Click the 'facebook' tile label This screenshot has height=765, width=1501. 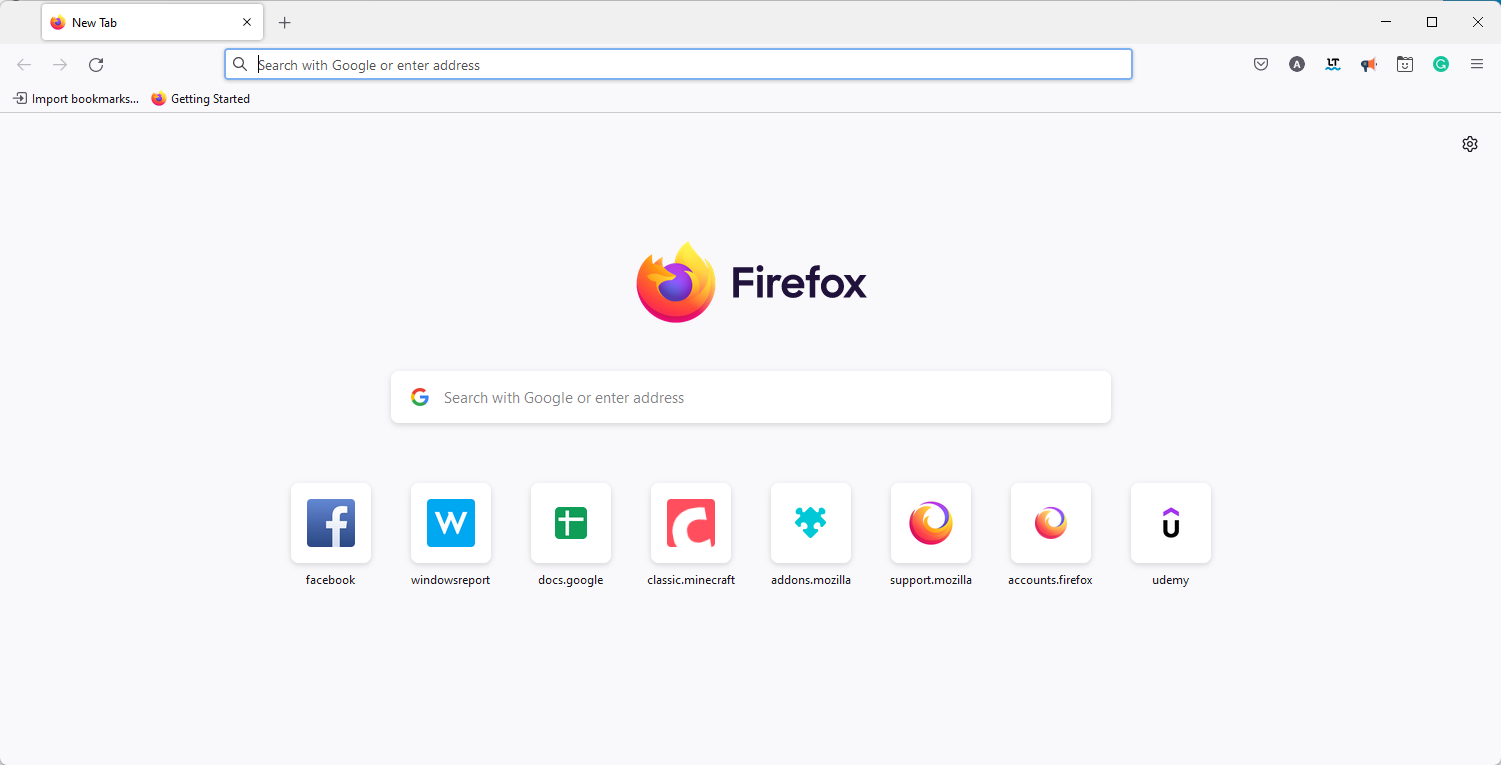click(331, 580)
